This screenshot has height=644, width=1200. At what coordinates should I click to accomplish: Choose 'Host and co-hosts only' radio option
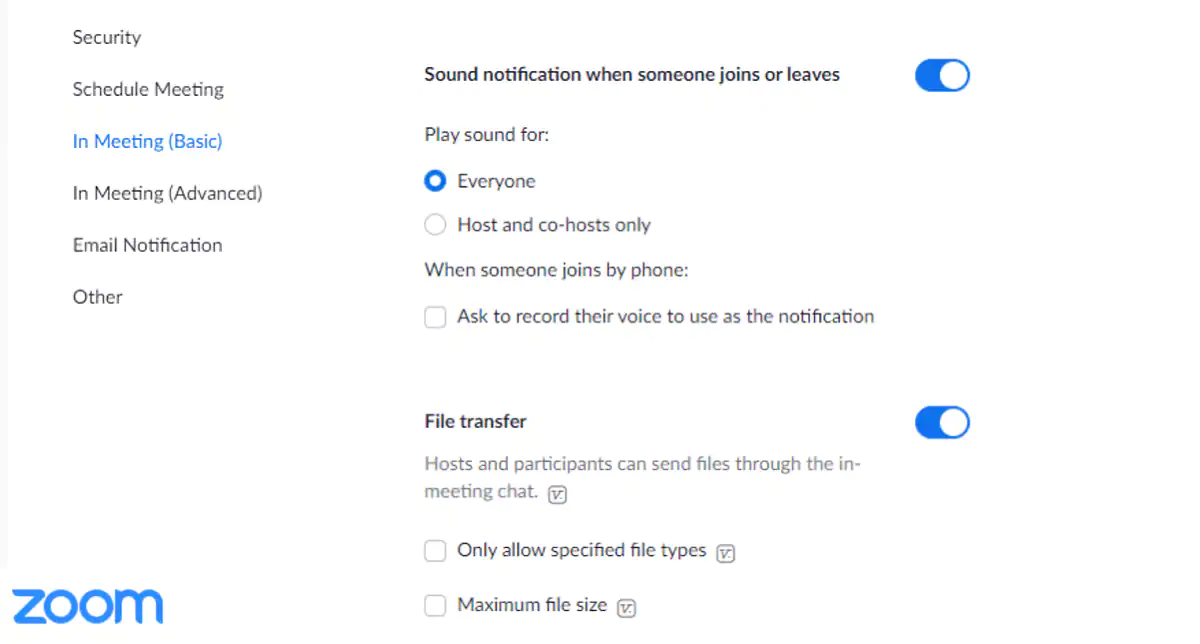coord(435,225)
